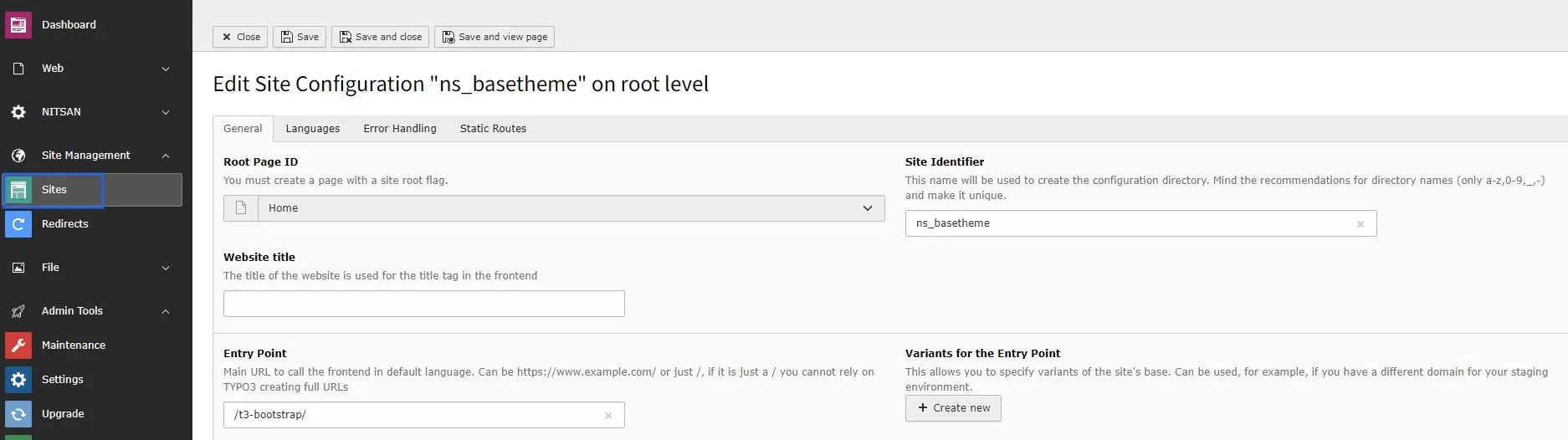Screen dimensions: 1568x440
Task: Open the Static Routes tab
Action: (x=493, y=129)
